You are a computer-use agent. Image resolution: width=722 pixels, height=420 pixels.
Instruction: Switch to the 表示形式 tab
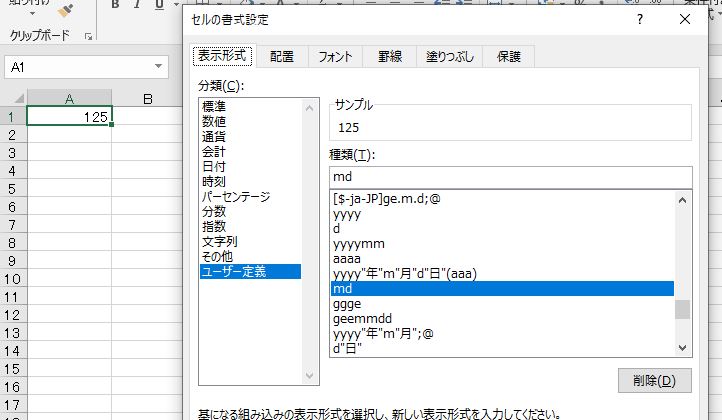[x=222, y=56]
